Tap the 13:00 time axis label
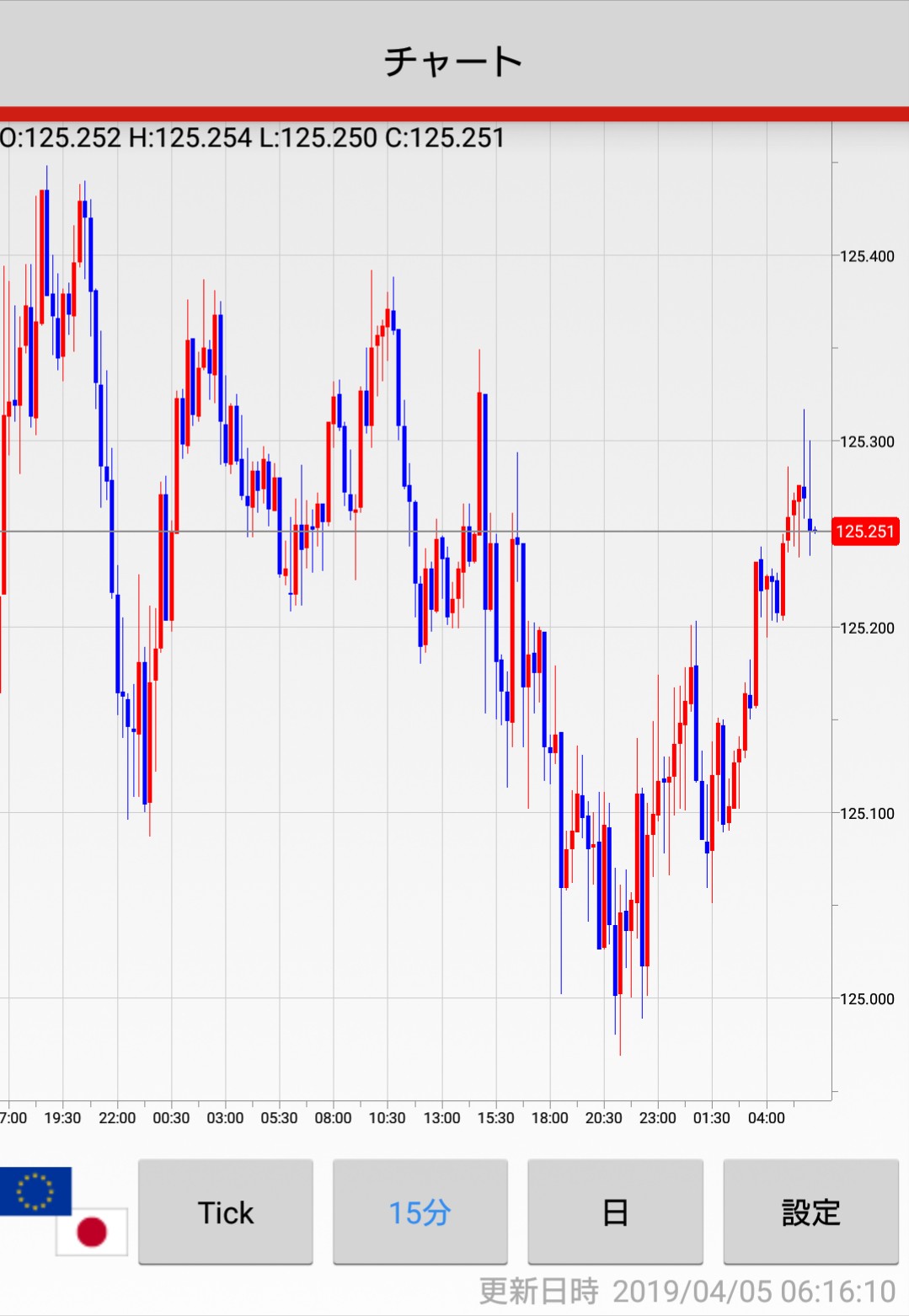 (441, 1118)
